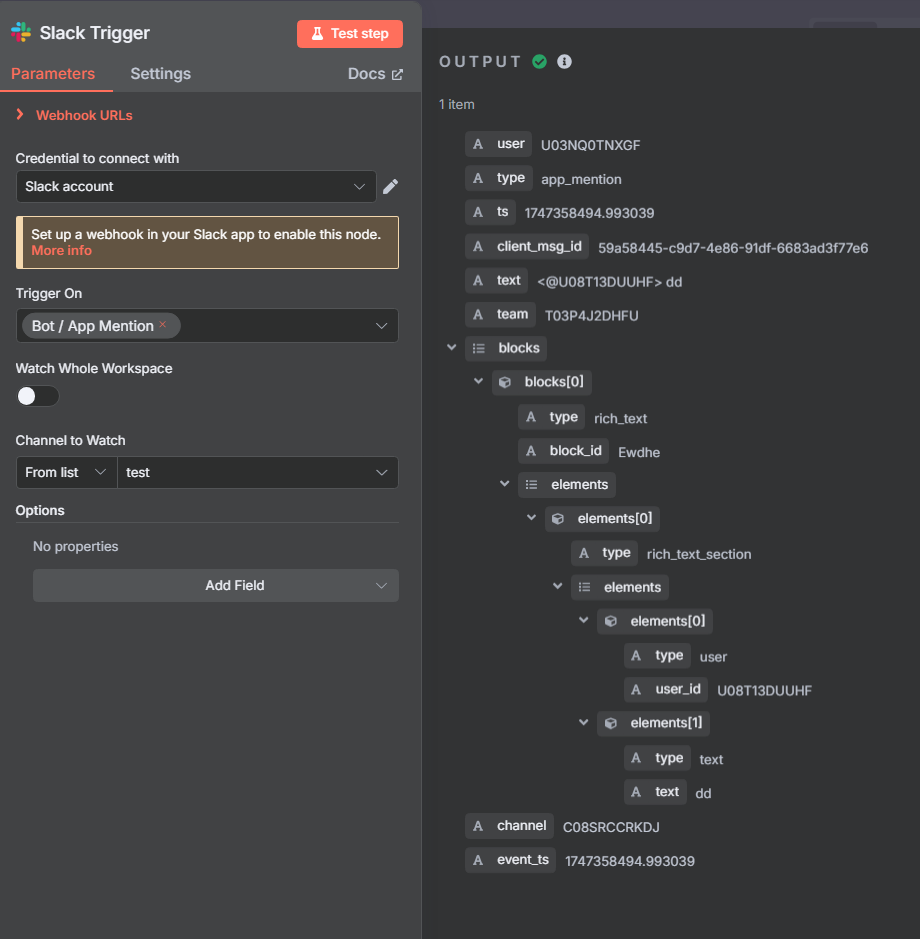
Task: Collapse the elements[0] user object
Action: pyautogui.click(x=583, y=620)
